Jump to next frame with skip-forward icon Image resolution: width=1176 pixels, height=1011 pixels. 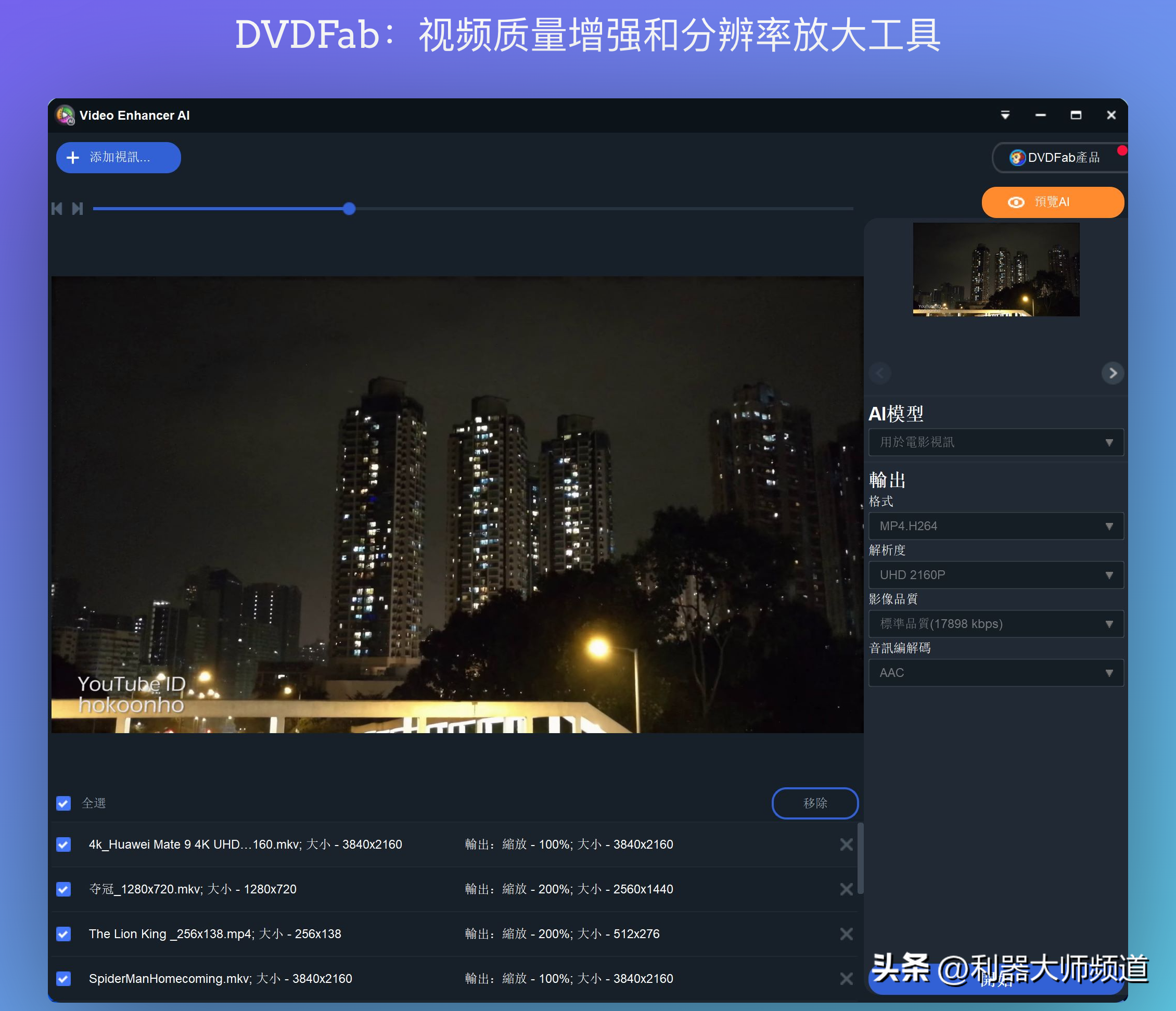point(78,209)
